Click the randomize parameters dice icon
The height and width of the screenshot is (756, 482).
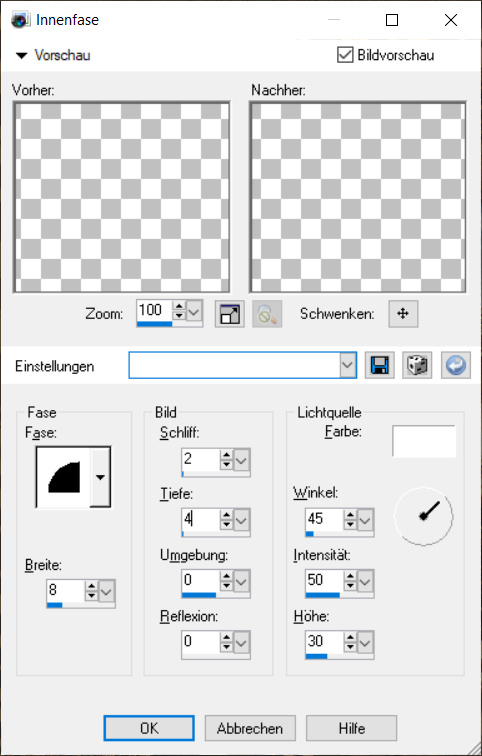[417, 365]
